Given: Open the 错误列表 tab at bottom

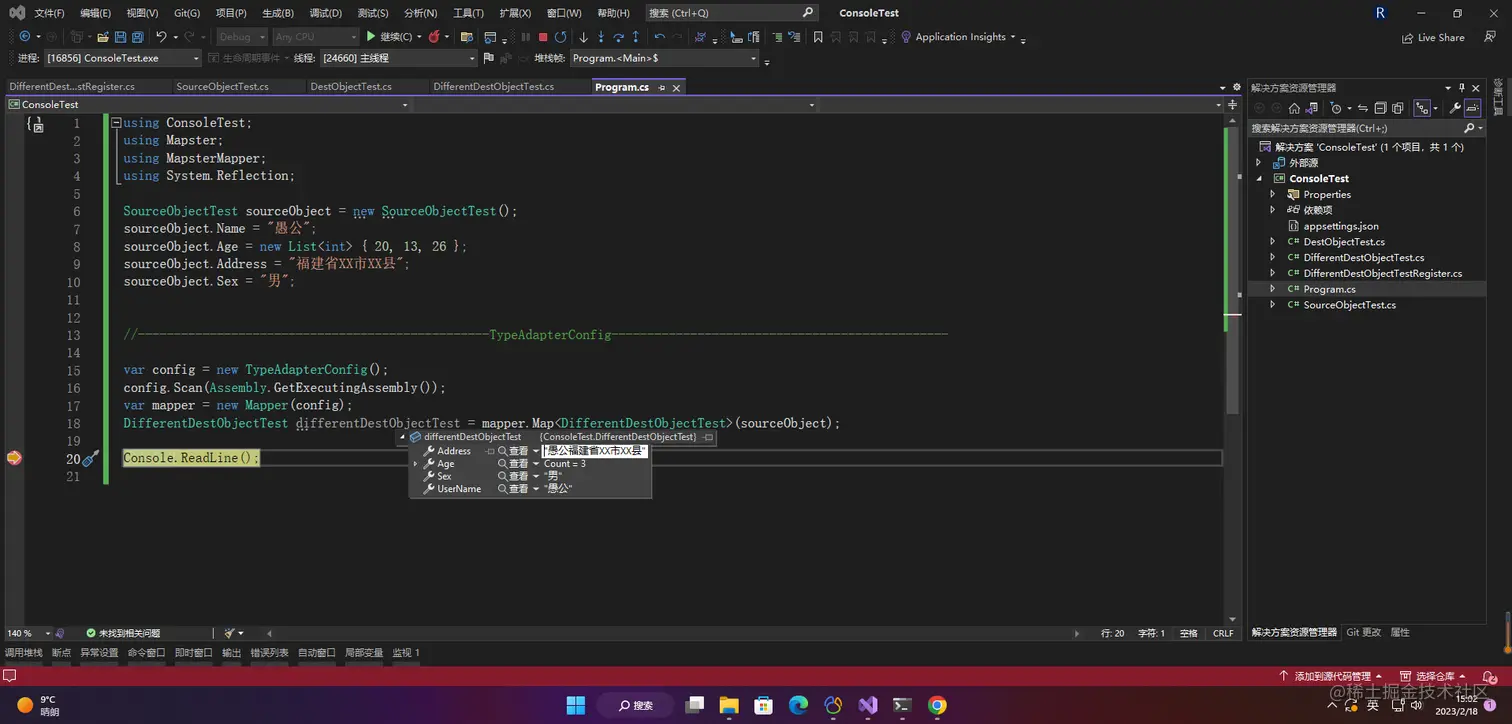Looking at the screenshot, I should (269, 653).
